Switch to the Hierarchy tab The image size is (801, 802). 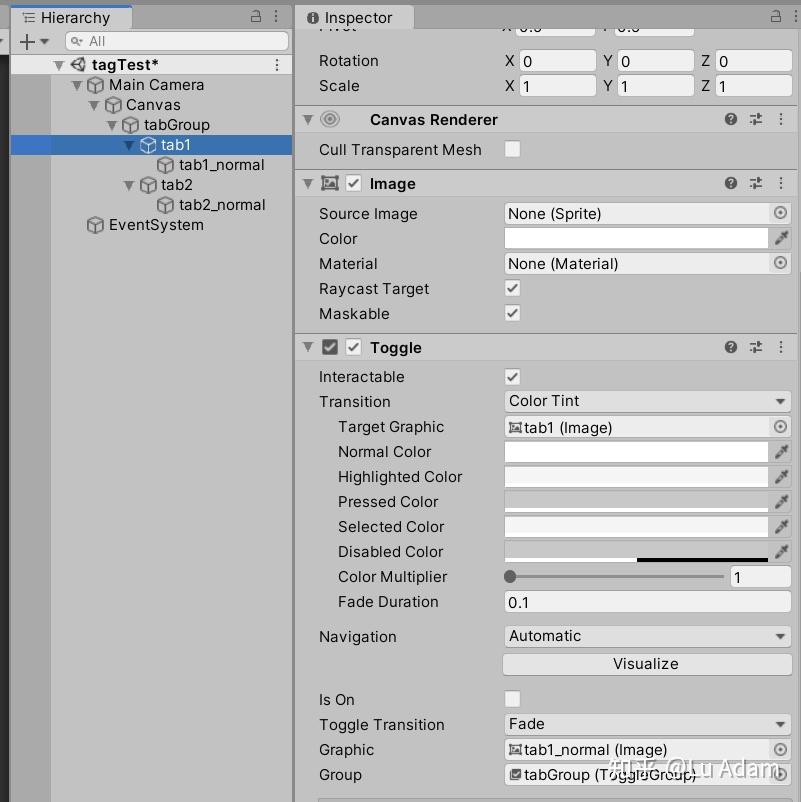click(71, 17)
